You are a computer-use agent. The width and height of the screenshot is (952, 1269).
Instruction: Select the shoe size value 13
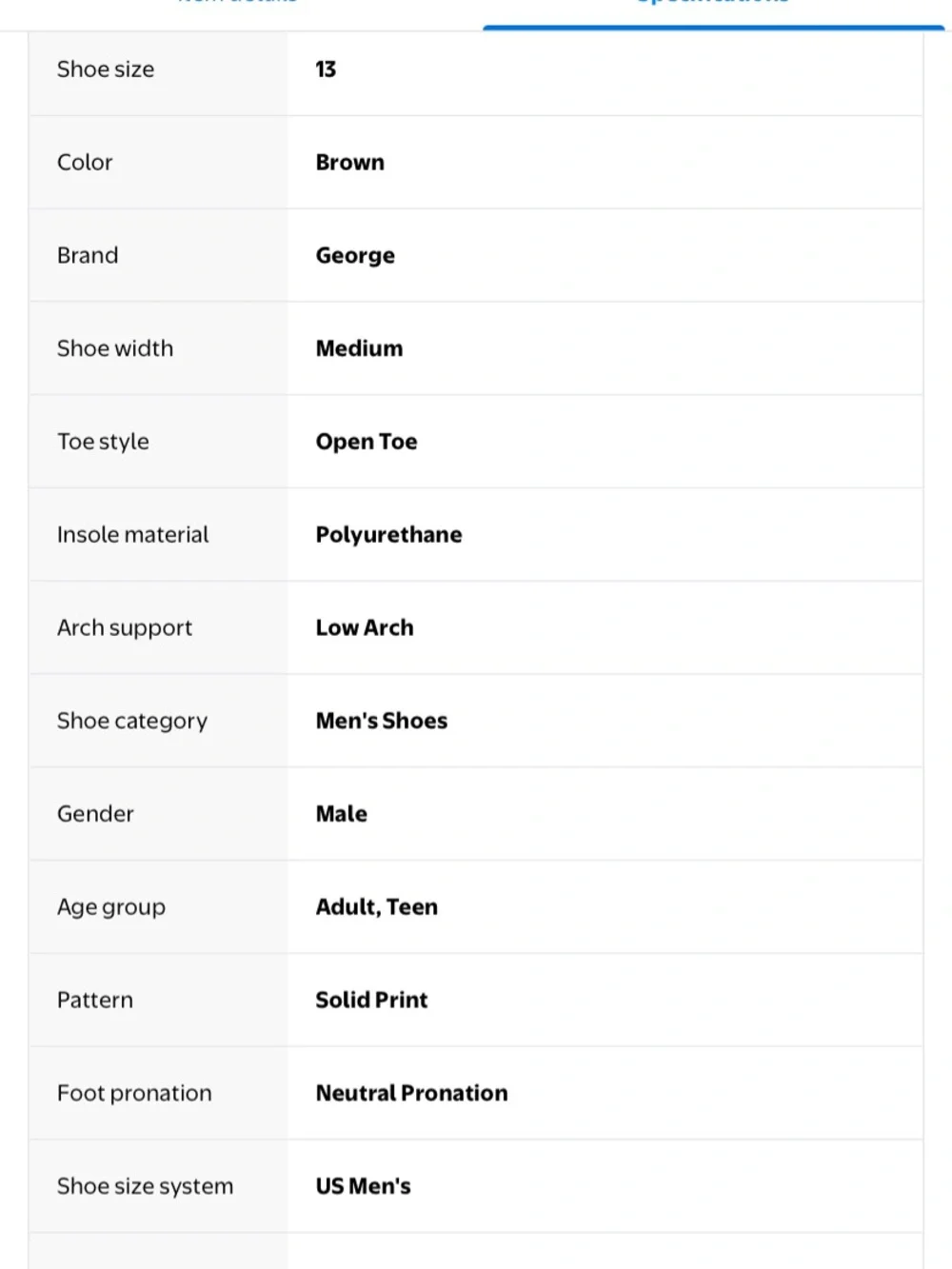(326, 69)
